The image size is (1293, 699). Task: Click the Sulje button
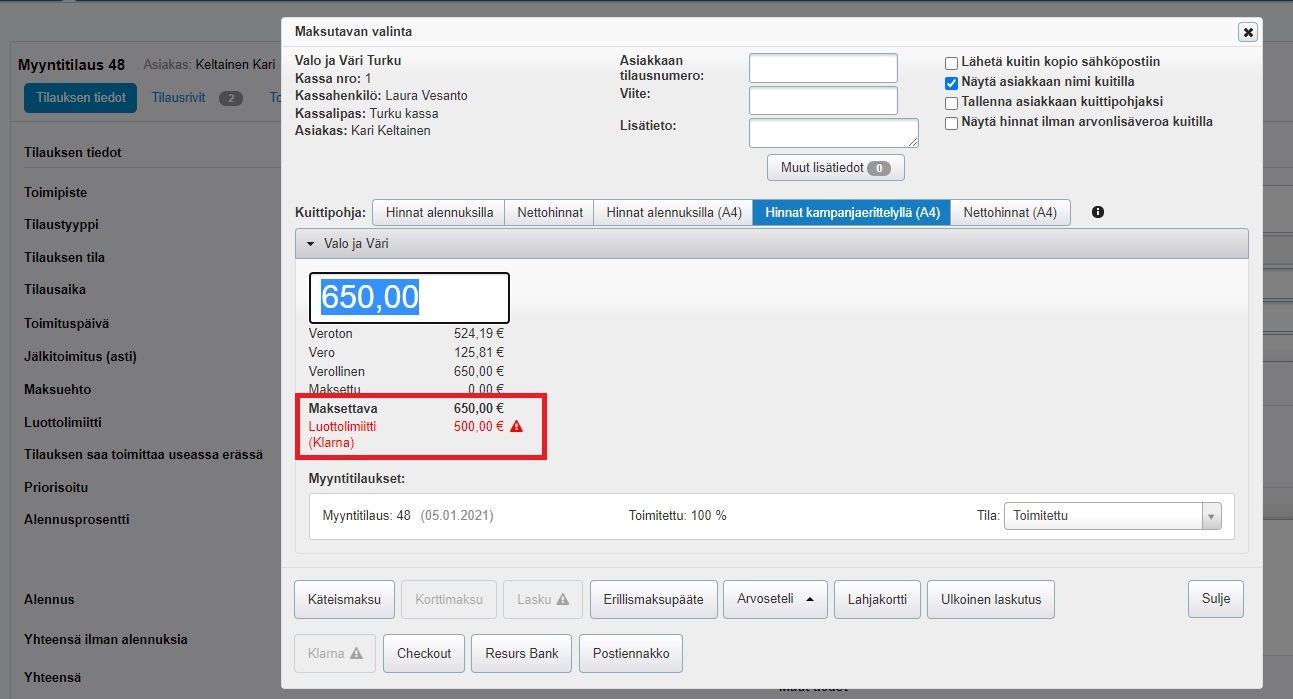tap(1215, 599)
